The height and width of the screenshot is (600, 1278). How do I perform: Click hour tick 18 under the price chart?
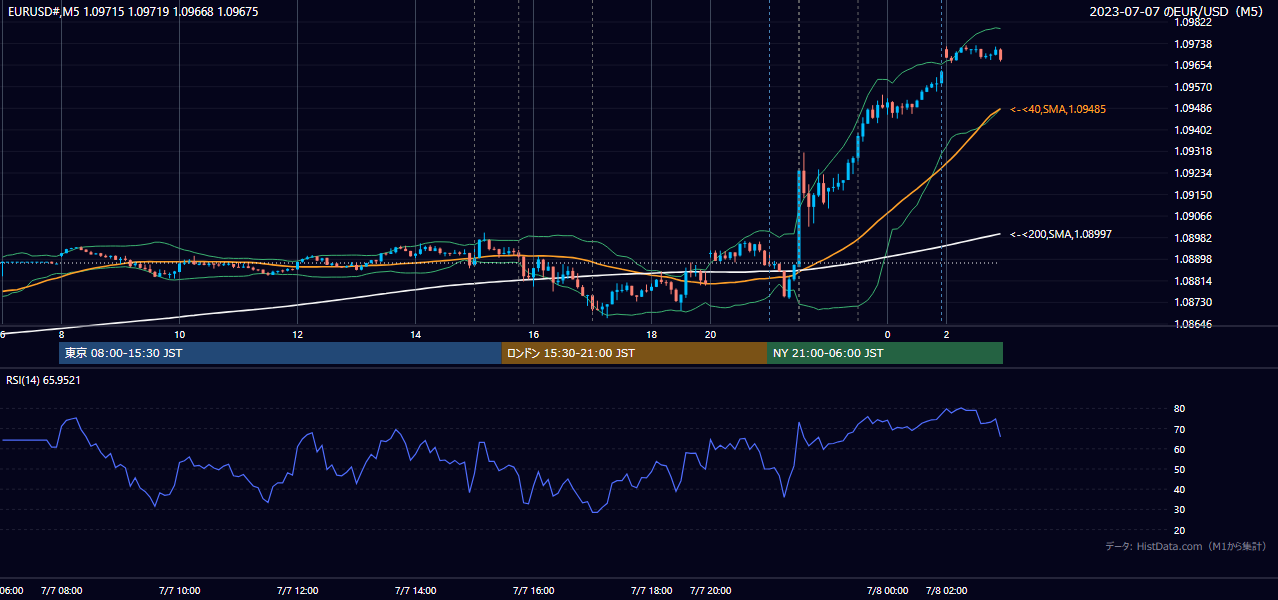(651, 334)
